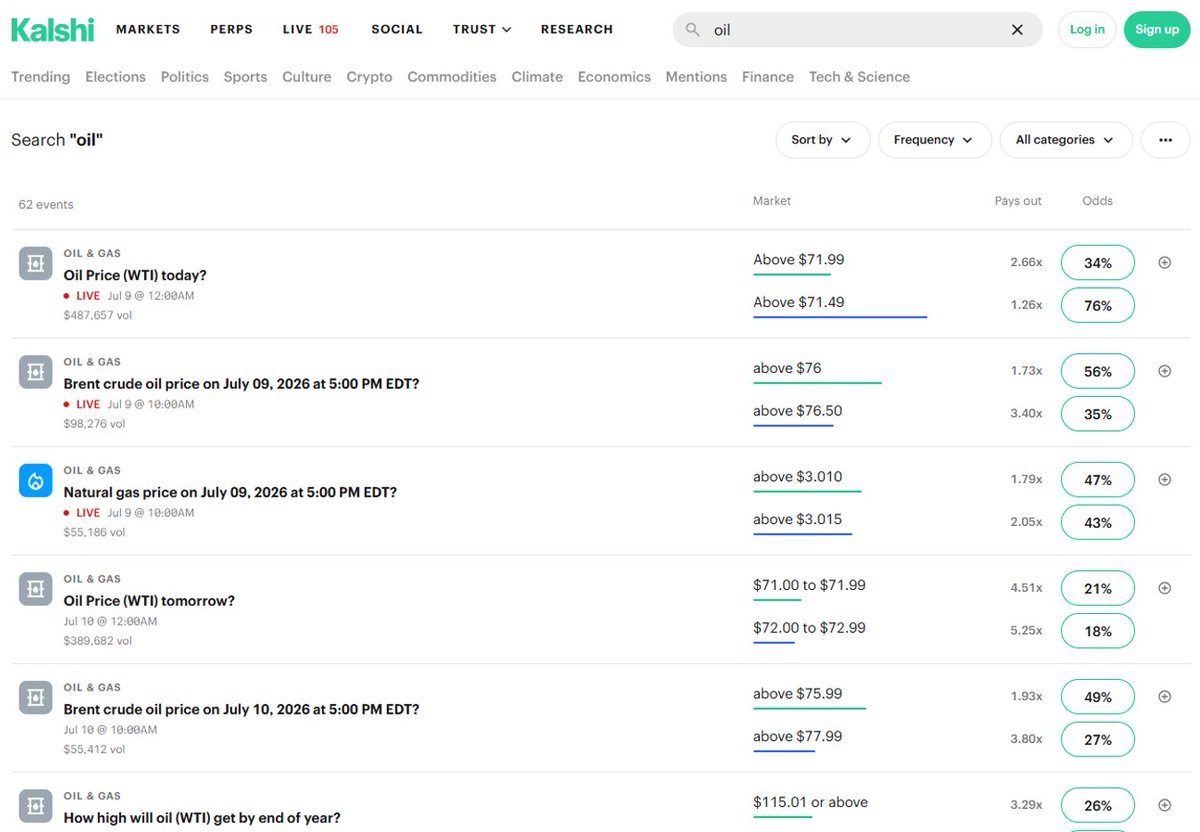Click the Brent crude July 09 event icon
Screen dimensions: 1200x832
(35, 372)
